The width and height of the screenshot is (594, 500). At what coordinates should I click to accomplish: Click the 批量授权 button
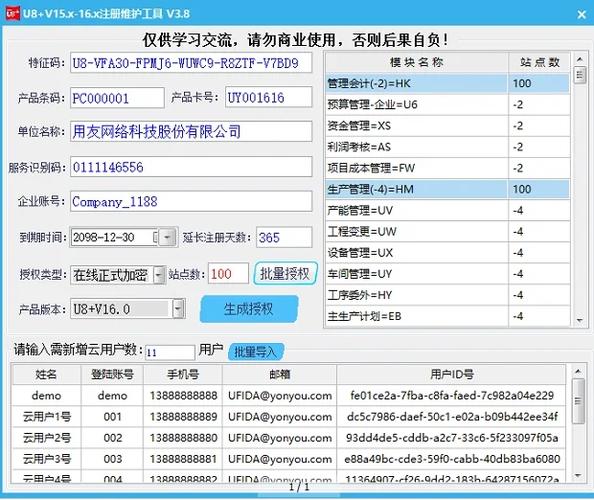pyautogui.click(x=285, y=273)
